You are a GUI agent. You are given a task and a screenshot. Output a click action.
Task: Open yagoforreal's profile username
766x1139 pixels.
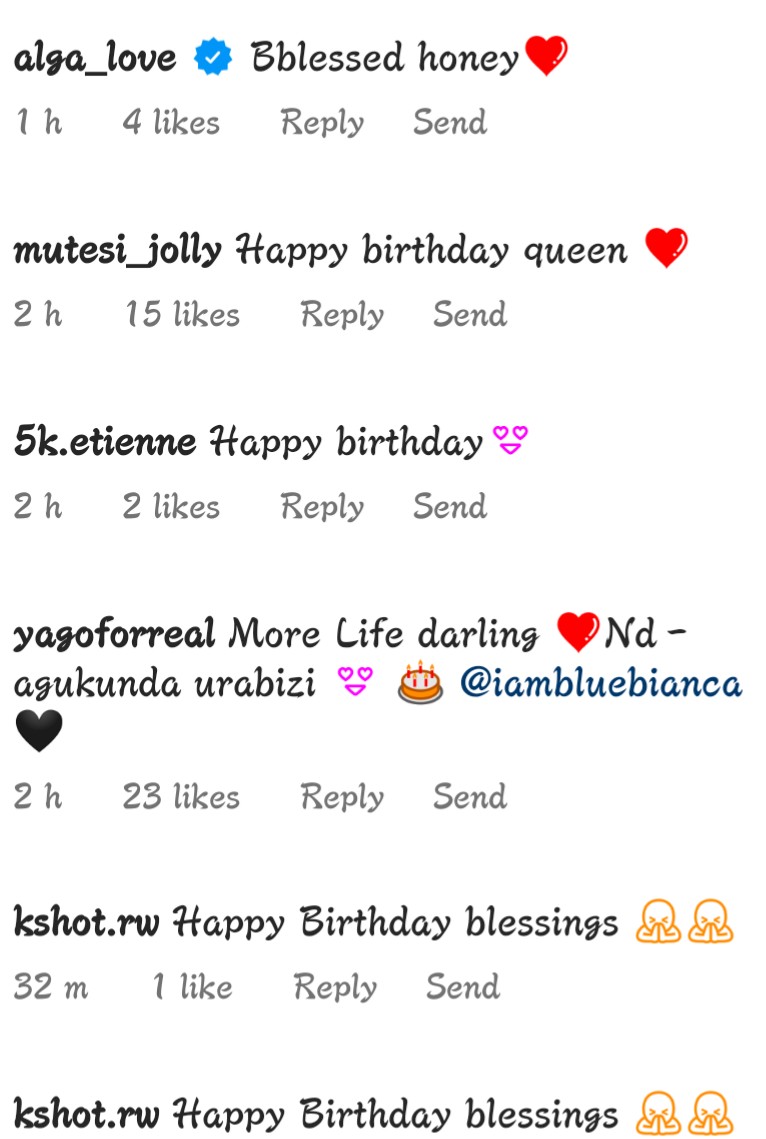(115, 634)
